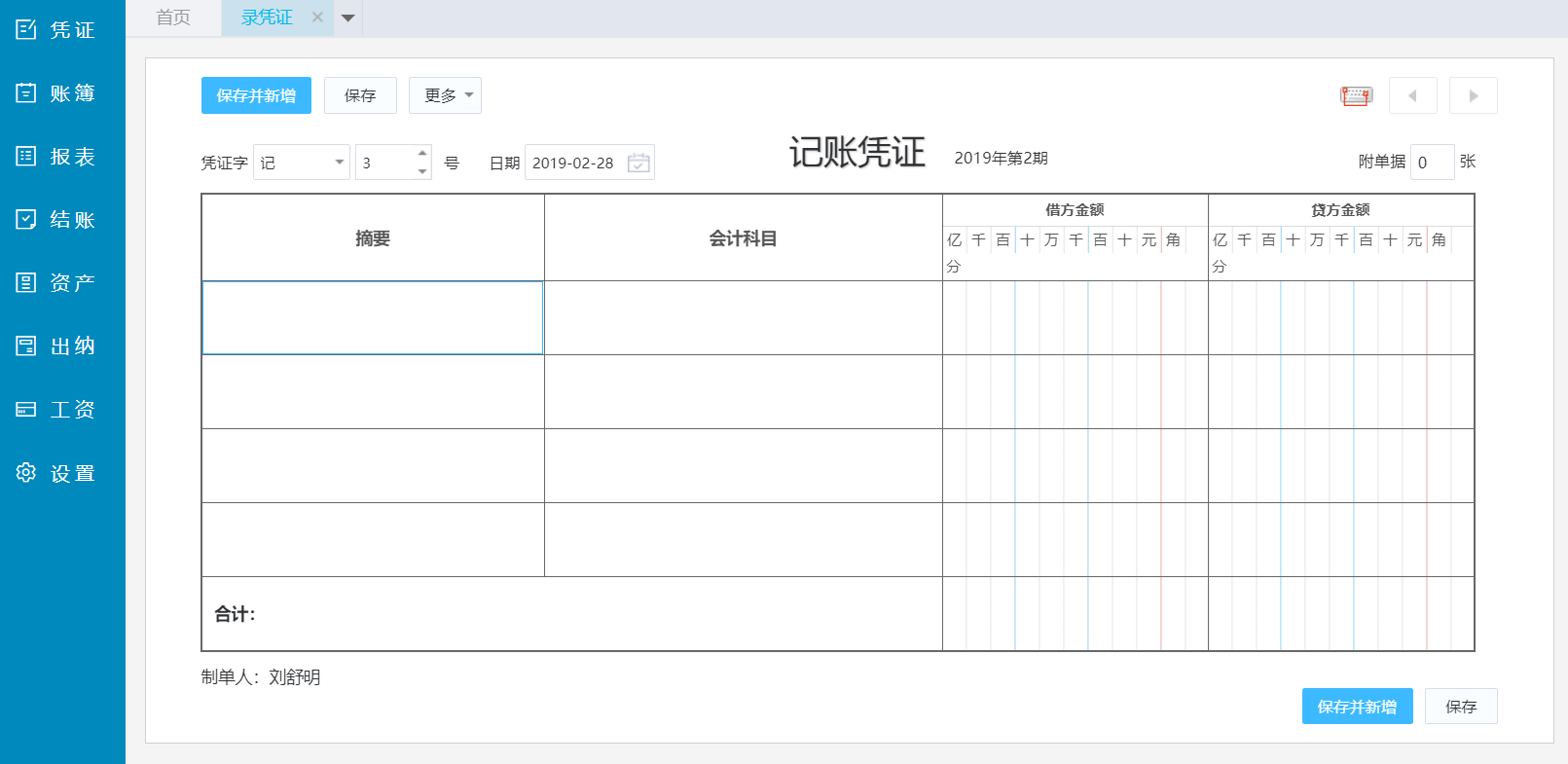The width and height of the screenshot is (1568, 764).
Task: Select the 录凭证 tab
Action: point(267,18)
